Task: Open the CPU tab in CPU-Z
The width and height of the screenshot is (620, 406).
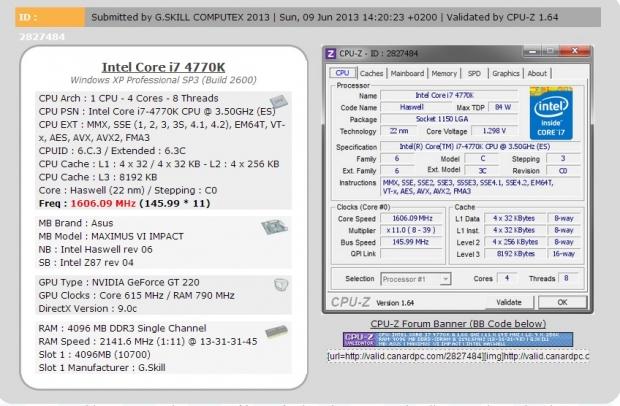Action: click(342, 73)
